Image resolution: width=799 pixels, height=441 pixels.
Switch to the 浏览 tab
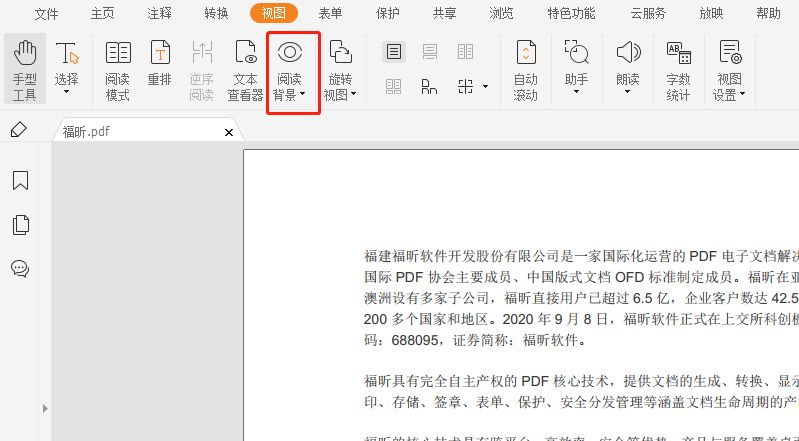[x=501, y=14]
